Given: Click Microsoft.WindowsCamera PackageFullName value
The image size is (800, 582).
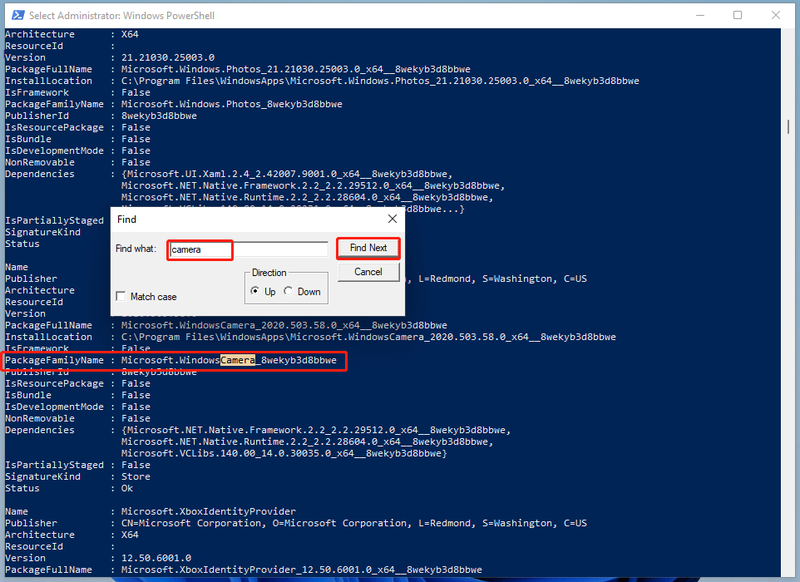Looking at the screenshot, I should [284, 325].
